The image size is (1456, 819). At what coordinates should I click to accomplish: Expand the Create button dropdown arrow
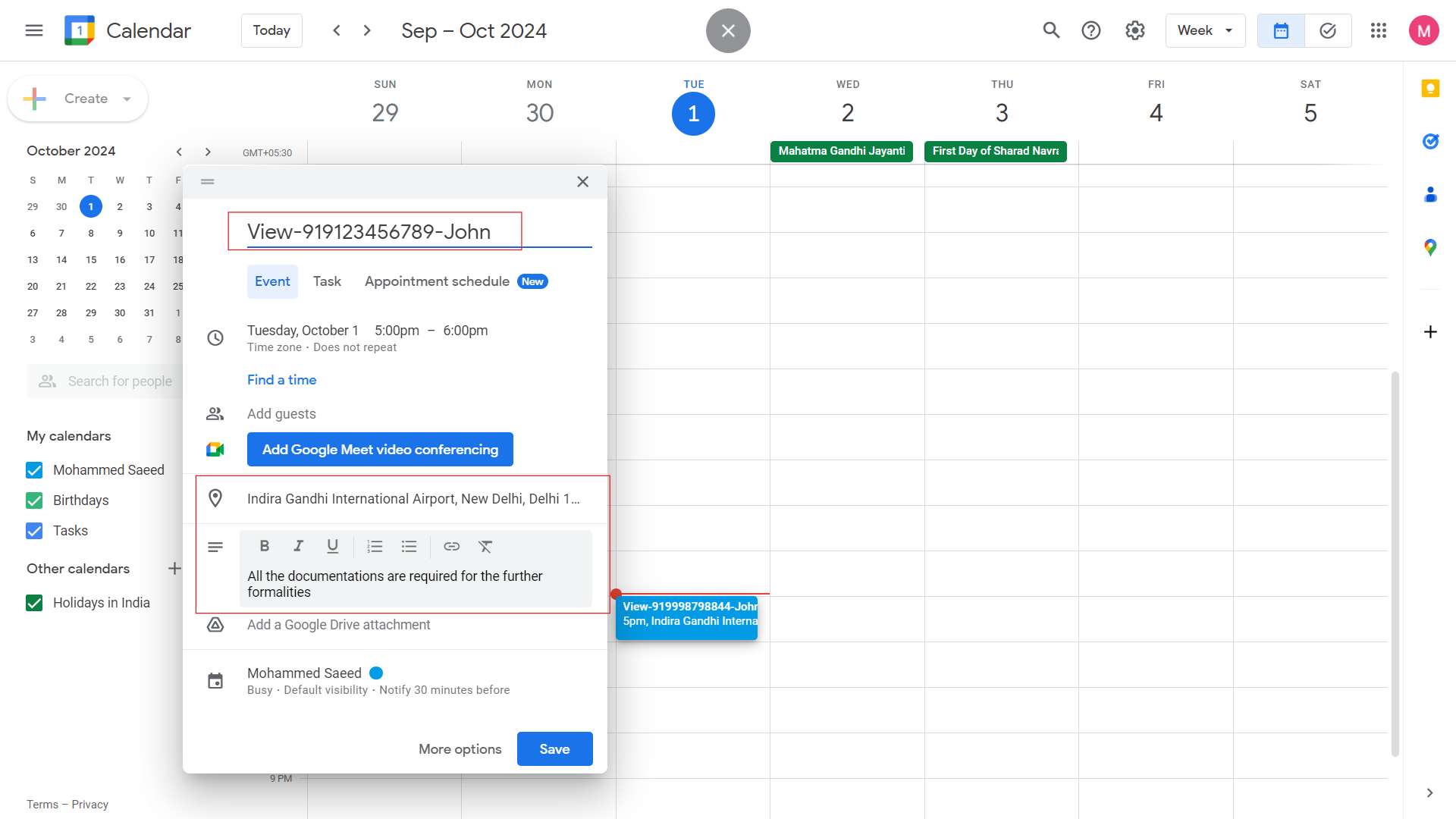click(x=127, y=99)
